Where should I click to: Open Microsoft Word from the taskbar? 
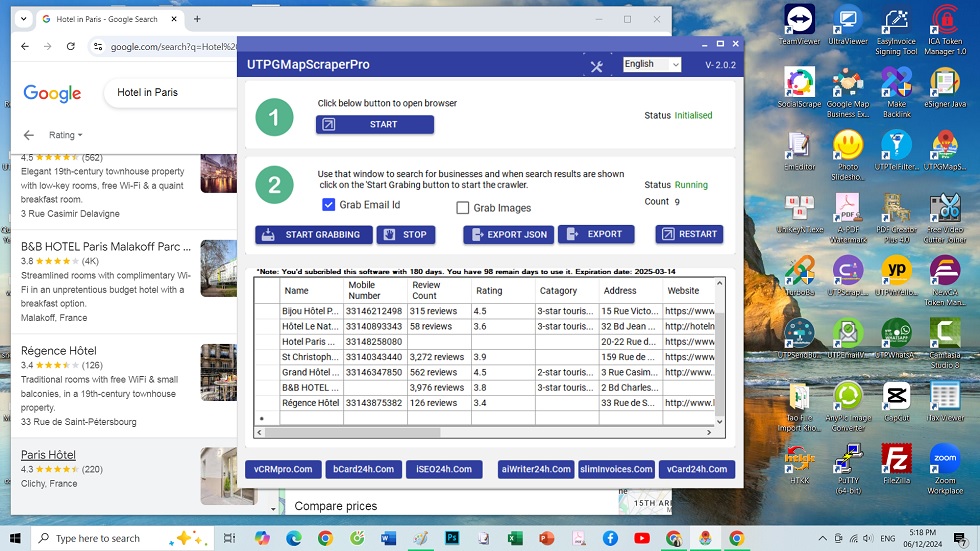point(388,538)
